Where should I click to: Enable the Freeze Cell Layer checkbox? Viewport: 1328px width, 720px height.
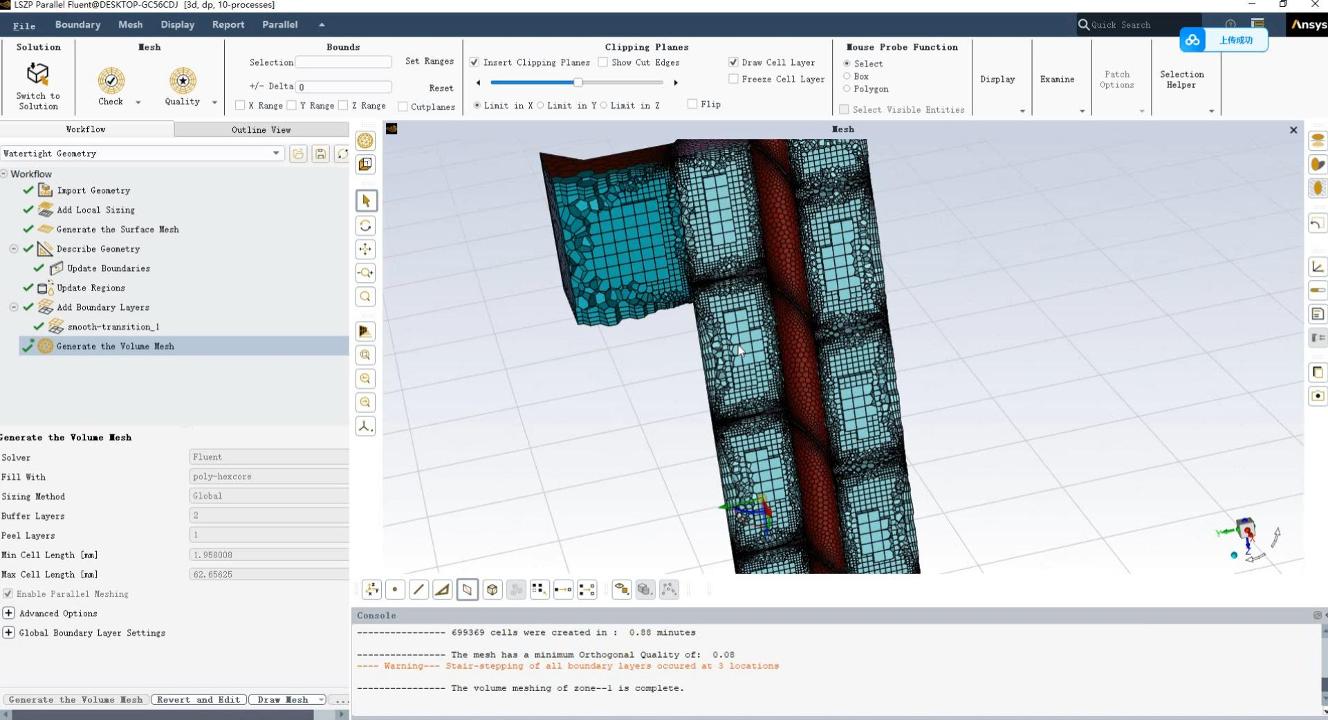[x=733, y=79]
